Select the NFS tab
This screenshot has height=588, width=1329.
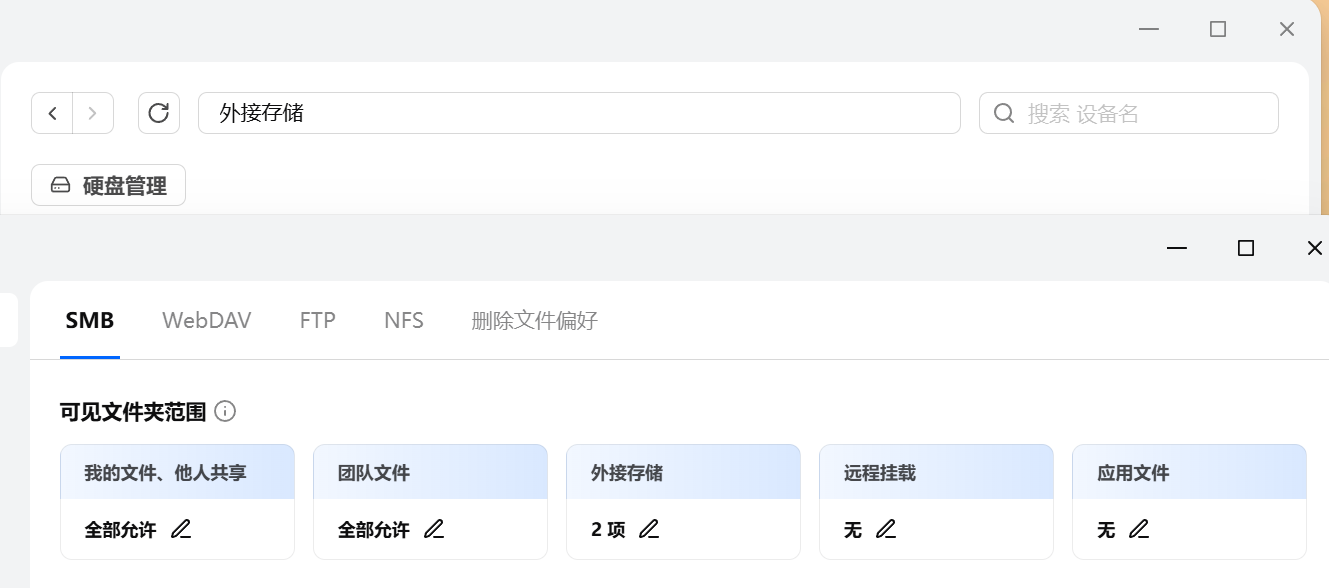point(403,320)
